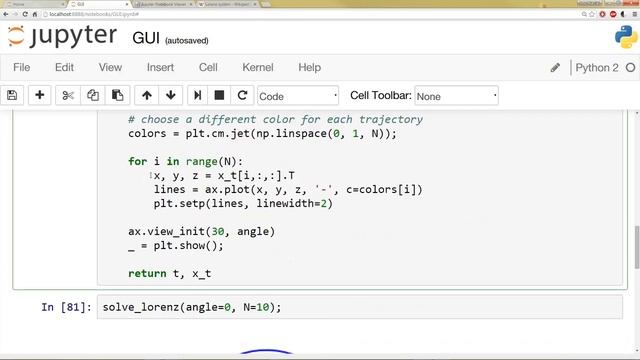
Task: Click the colors = plt.cm.jet line
Action: click(262, 134)
